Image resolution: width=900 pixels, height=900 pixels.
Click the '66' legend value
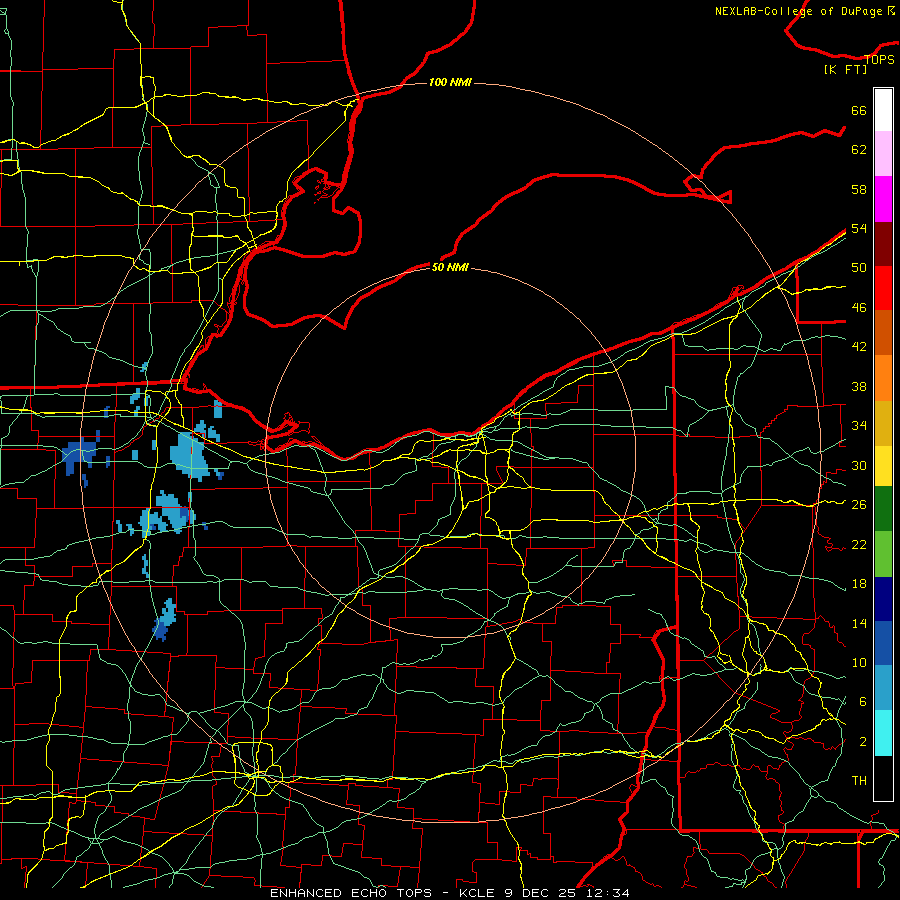pyautogui.click(x=859, y=110)
